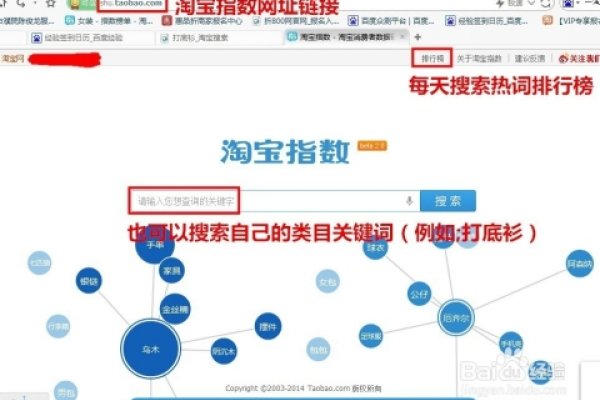Screen dimensions: 600x400
Task: Click the 手机壳 bubble node
Action: tap(511, 344)
